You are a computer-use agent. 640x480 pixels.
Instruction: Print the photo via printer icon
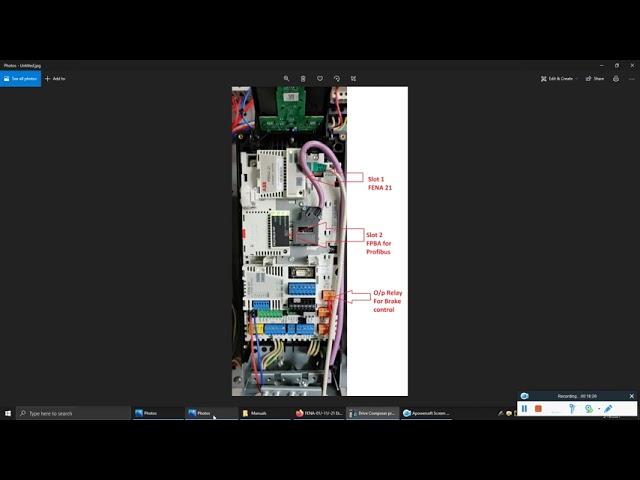click(616, 79)
